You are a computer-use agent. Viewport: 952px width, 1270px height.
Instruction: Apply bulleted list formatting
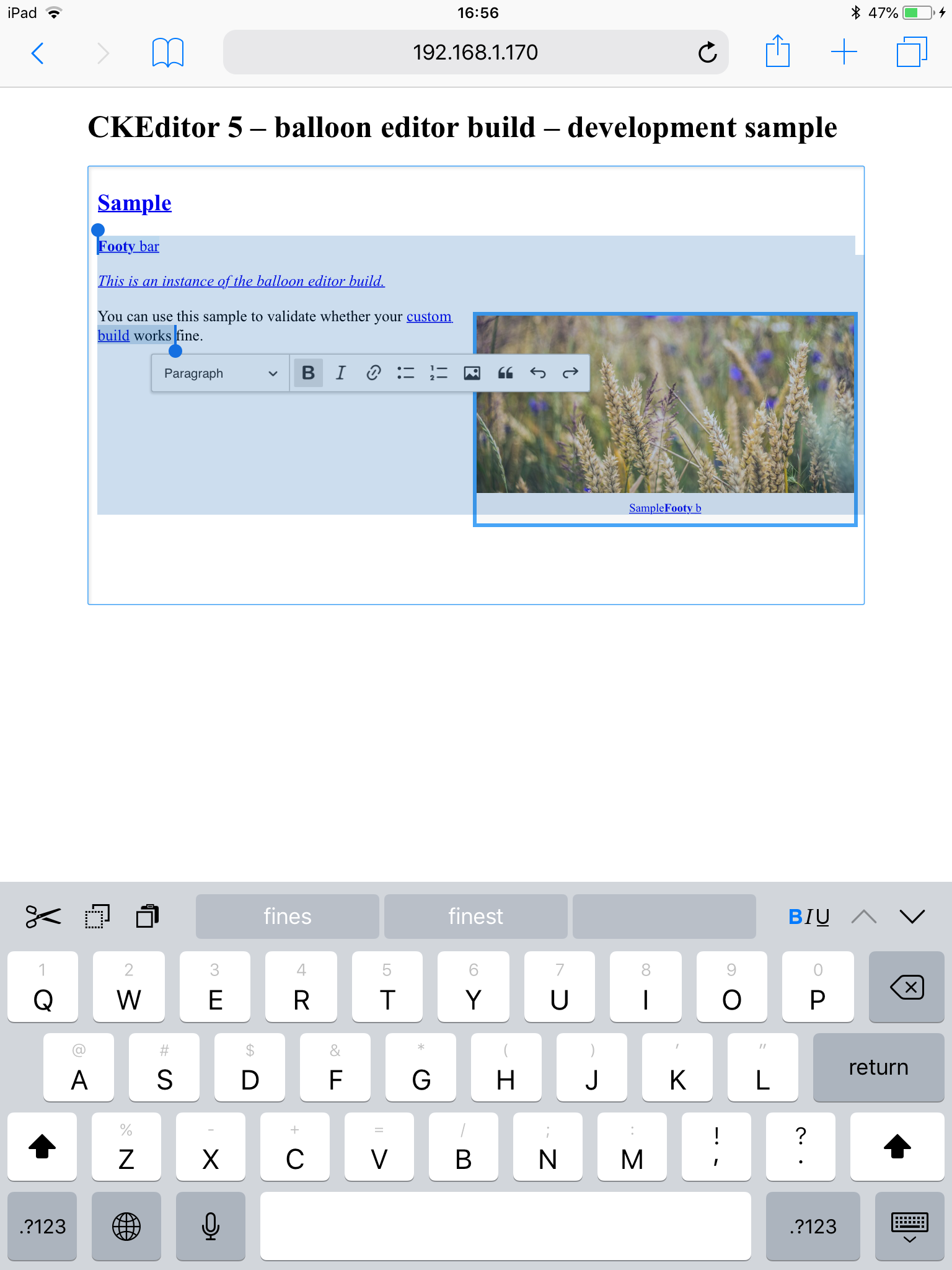(406, 373)
